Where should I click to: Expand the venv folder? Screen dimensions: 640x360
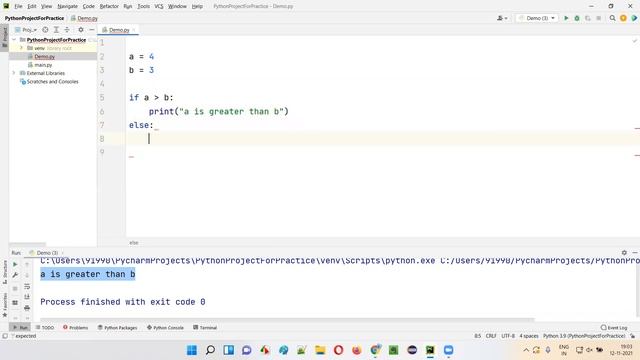[21, 48]
